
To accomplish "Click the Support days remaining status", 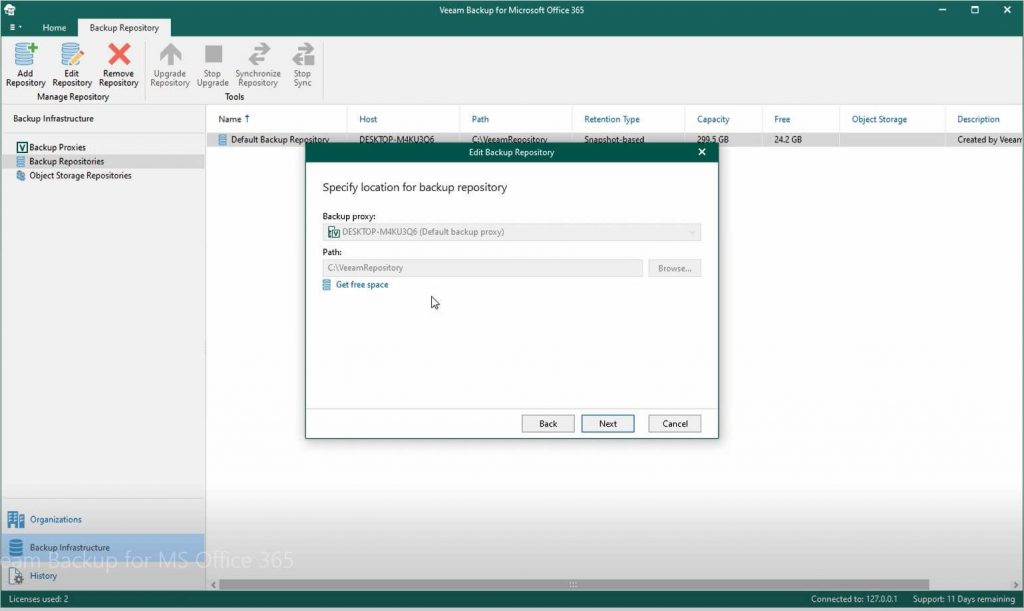I will tap(964, 599).
